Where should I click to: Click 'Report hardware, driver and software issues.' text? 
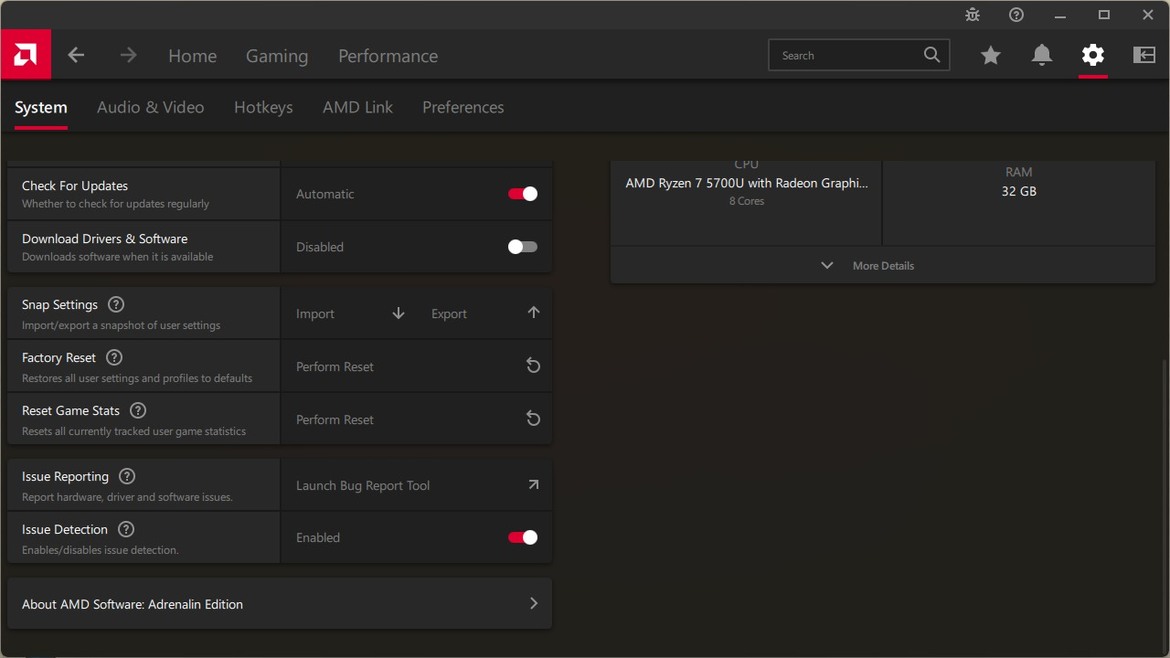127,497
